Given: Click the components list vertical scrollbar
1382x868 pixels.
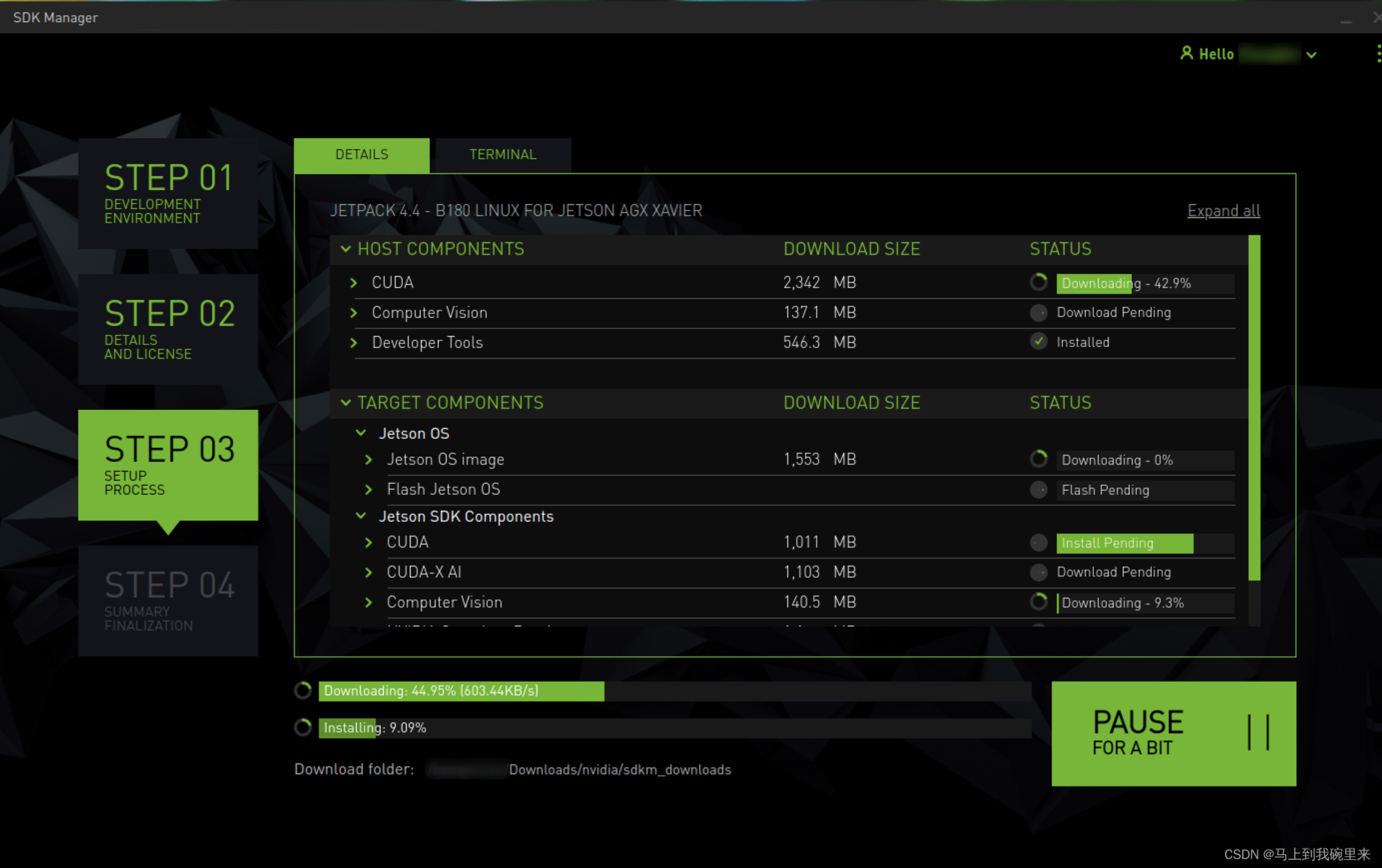Looking at the screenshot, I should (1254, 408).
